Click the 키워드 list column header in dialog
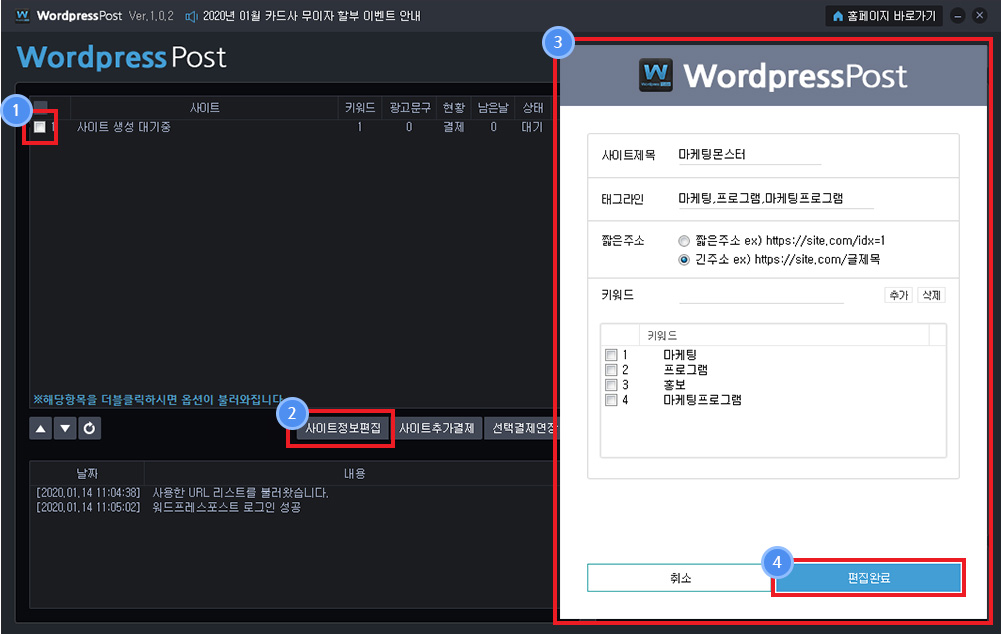This screenshot has width=1001, height=634. pos(784,335)
